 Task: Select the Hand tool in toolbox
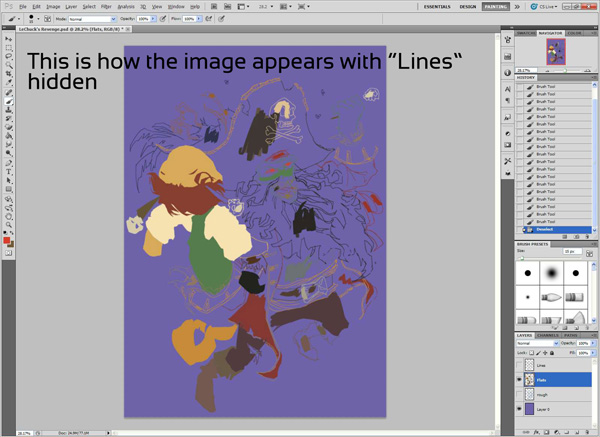tap(8, 216)
